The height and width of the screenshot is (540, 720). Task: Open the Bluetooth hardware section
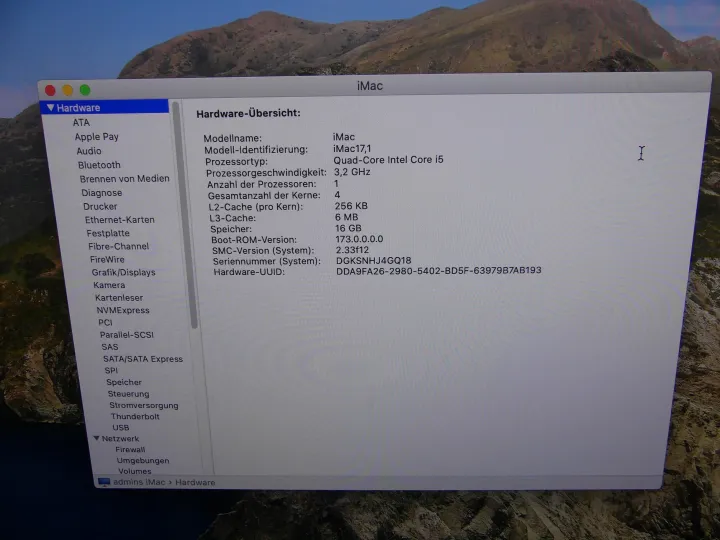[99, 165]
